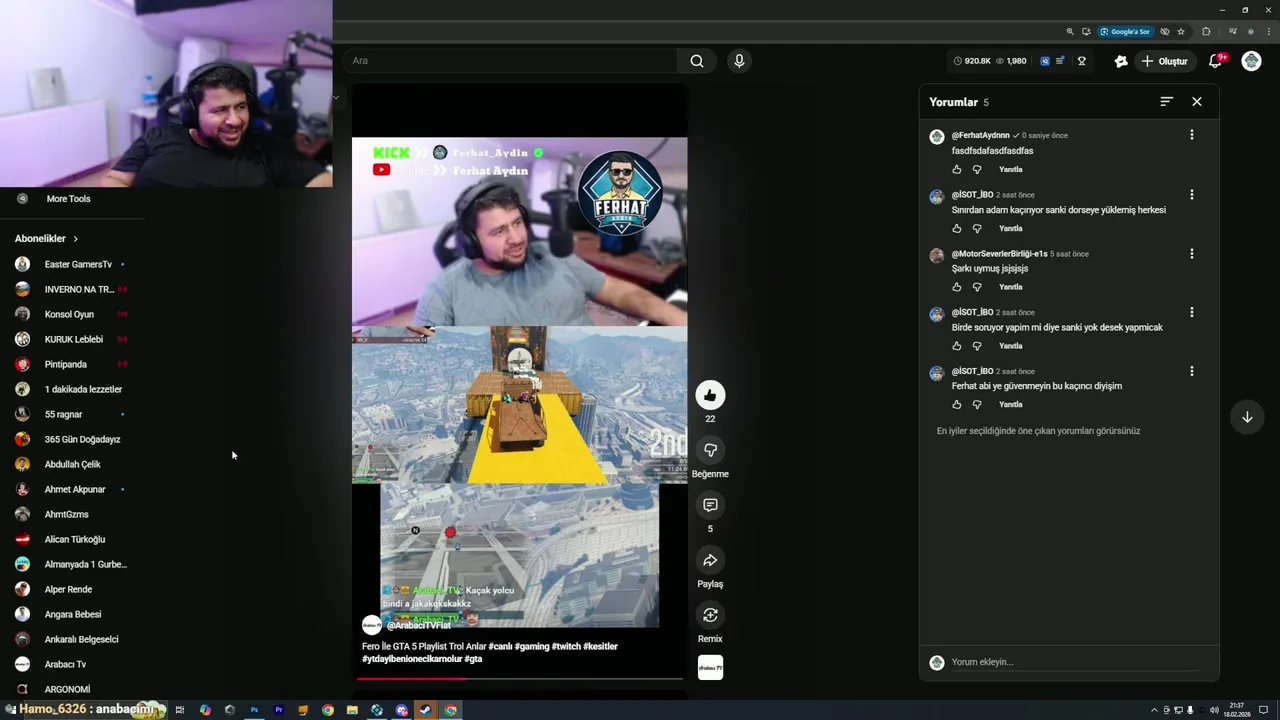Reply to the FerhatAydnnn comment with Yanıtla

[x=1011, y=170]
